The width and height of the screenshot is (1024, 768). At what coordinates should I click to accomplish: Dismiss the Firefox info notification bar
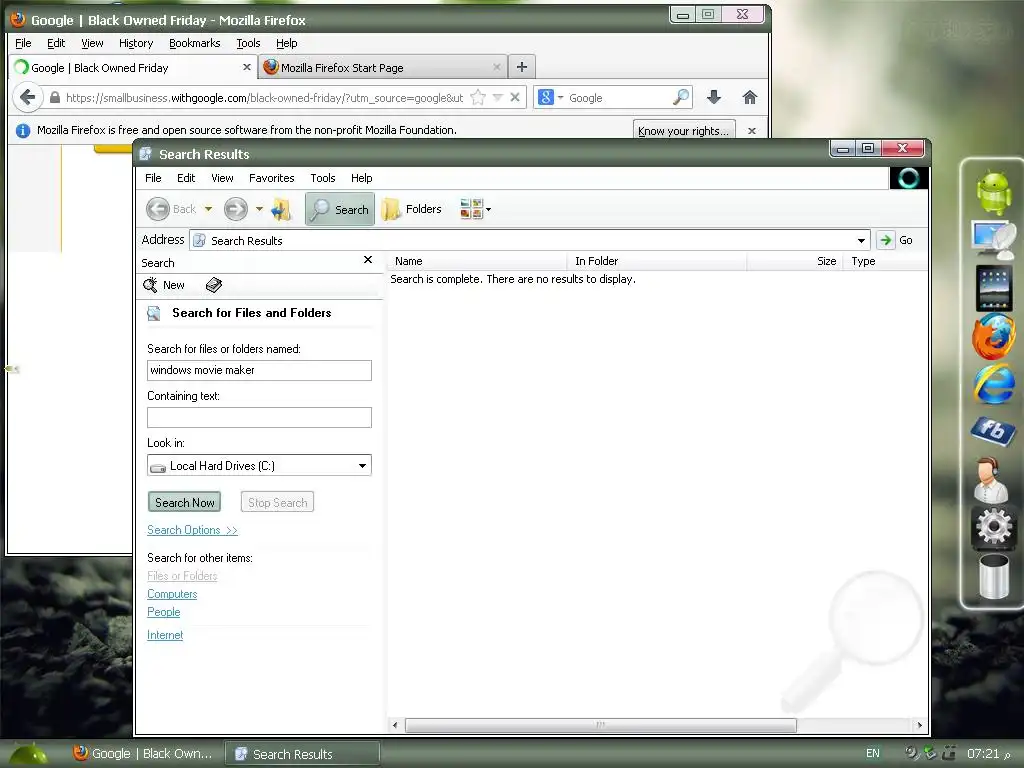click(752, 131)
